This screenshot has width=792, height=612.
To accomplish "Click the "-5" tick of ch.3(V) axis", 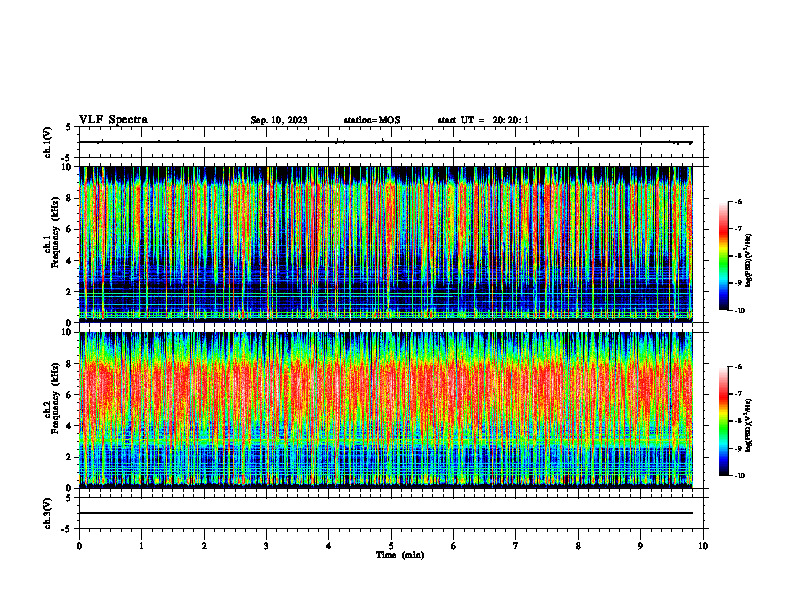I will 68,529.
